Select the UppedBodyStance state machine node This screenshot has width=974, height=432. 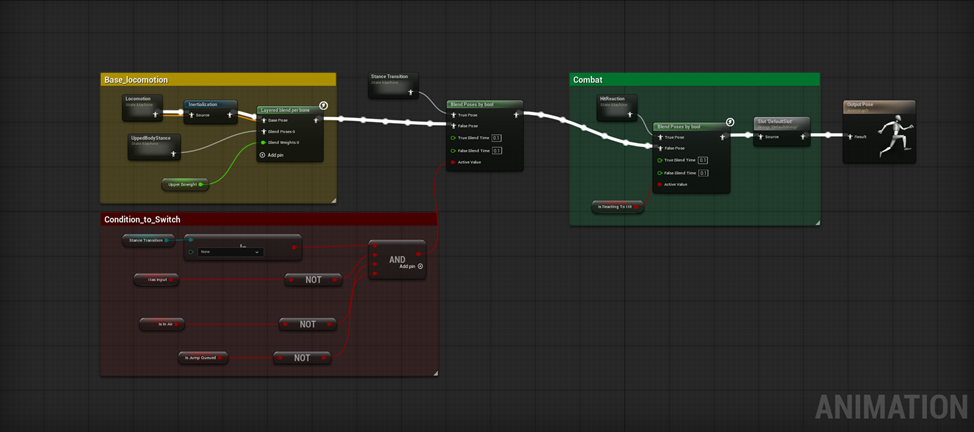tap(154, 146)
